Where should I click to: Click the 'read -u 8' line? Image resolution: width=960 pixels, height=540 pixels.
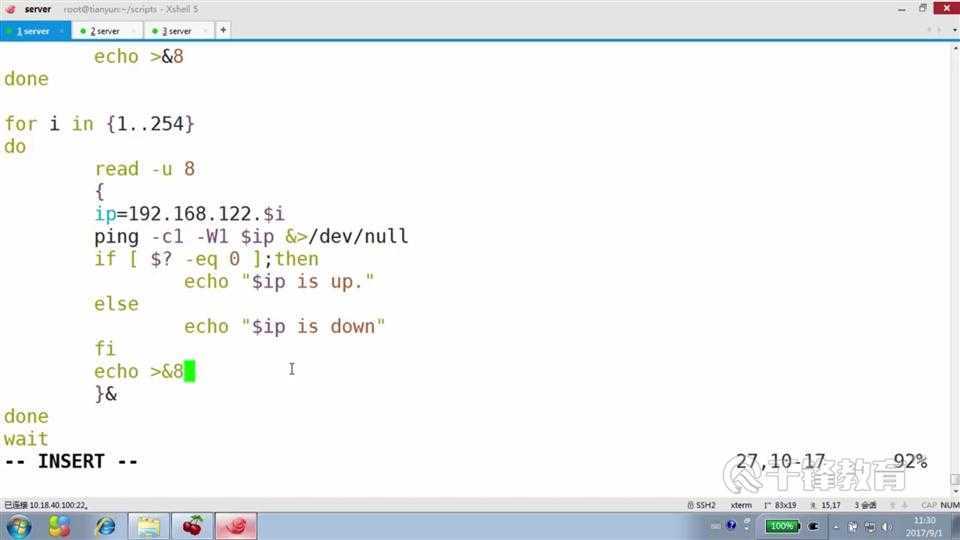point(144,169)
